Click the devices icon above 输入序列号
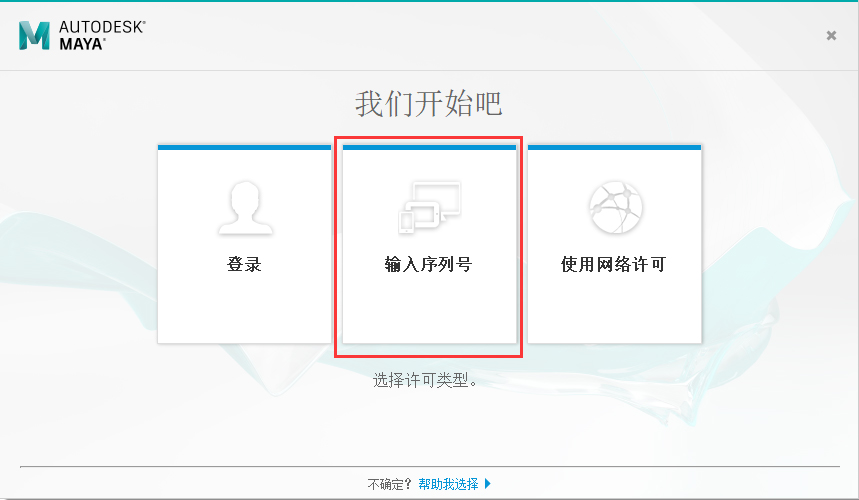Image resolution: width=859 pixels, height=500 pixels. coord(430,208)
